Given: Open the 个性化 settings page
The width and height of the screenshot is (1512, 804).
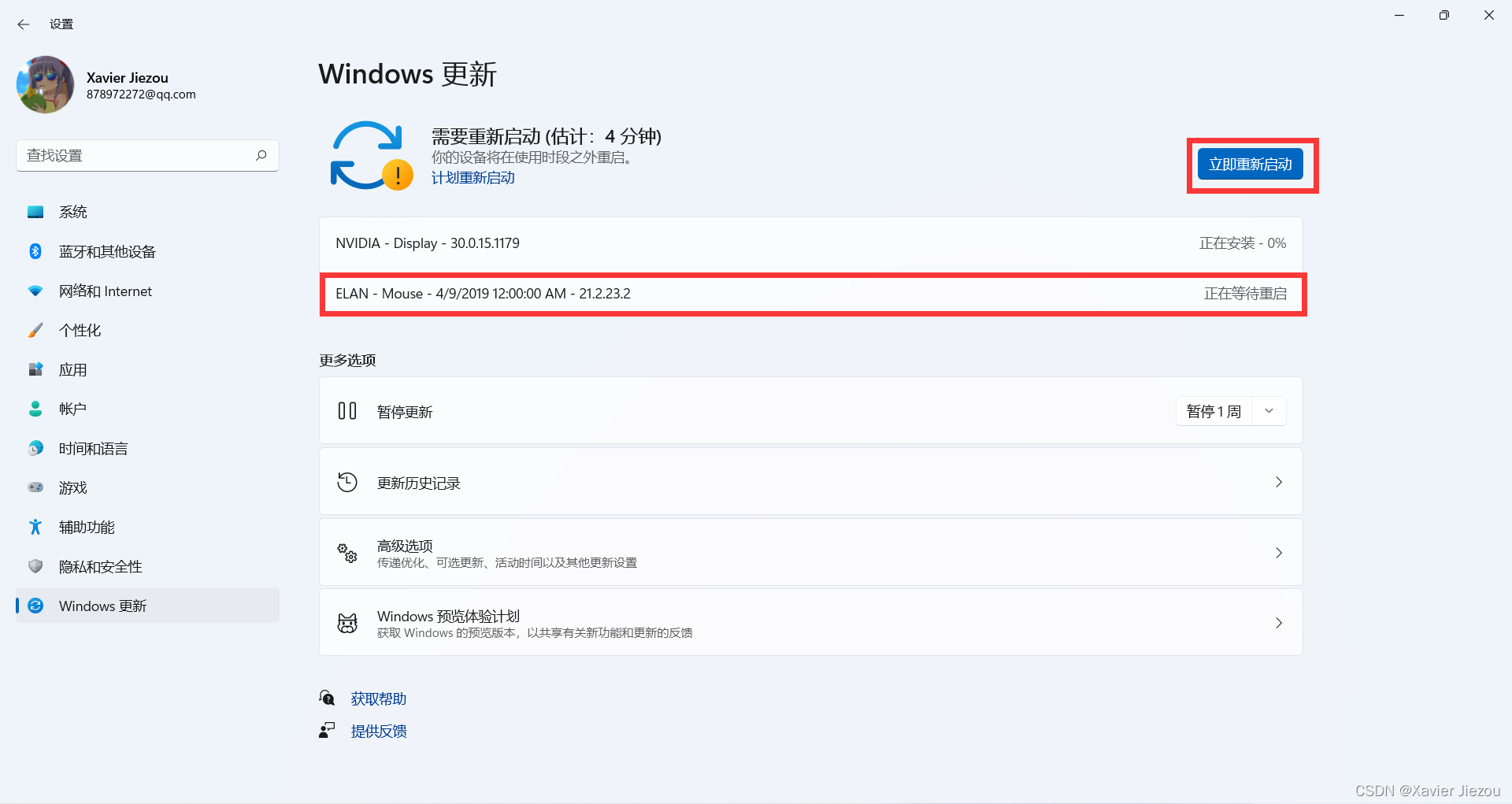Looking at the screenshot, I should click(147, 331).
